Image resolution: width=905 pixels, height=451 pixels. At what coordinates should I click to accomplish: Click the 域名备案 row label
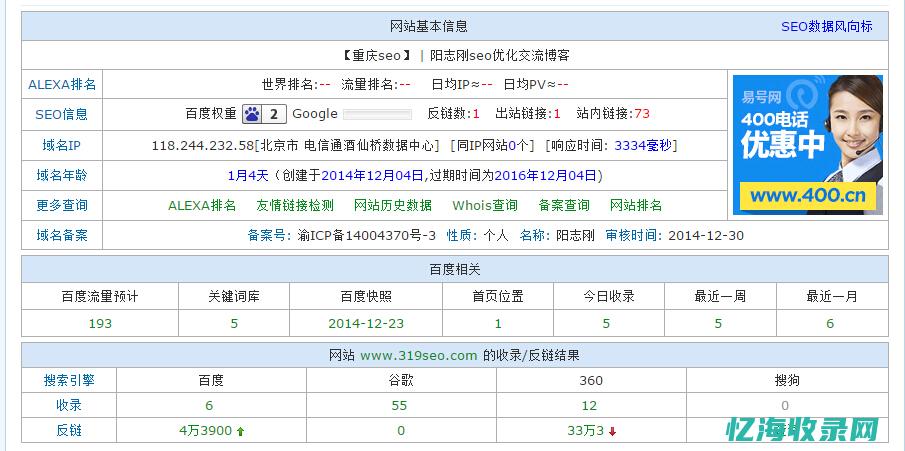pos(62,236)
